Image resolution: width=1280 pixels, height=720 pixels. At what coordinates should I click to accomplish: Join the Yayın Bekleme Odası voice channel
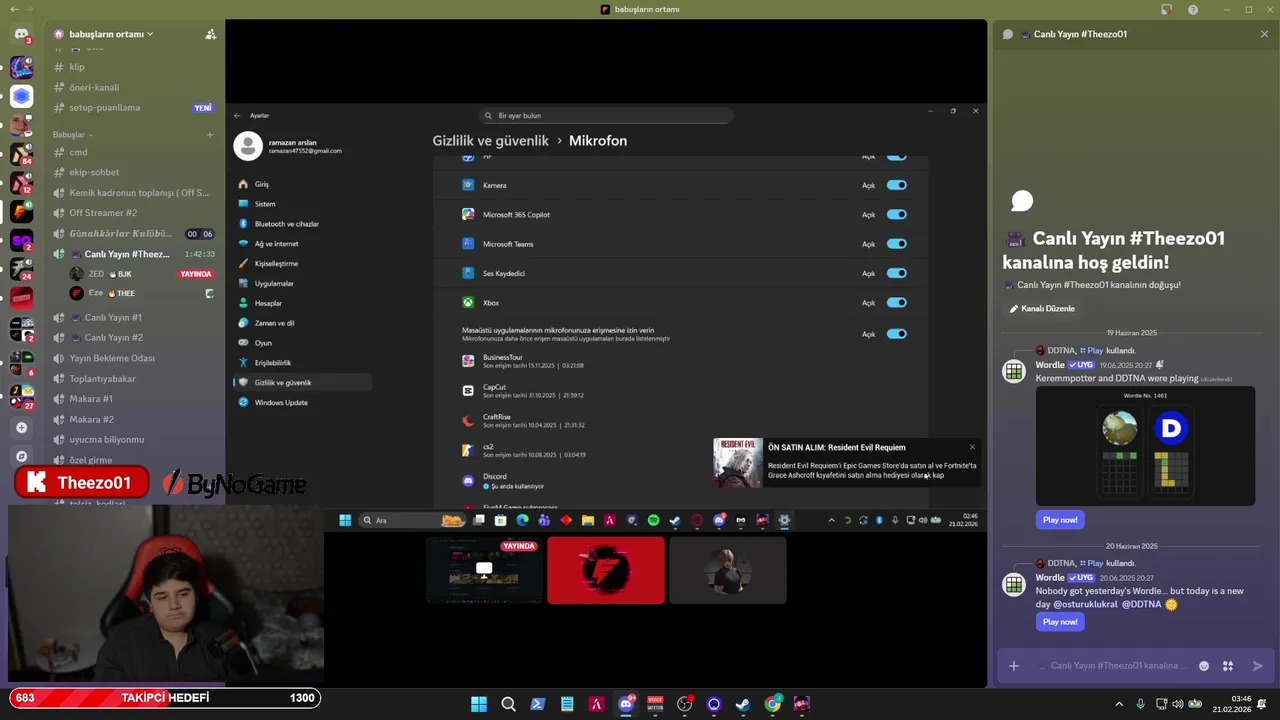(135, 358)
